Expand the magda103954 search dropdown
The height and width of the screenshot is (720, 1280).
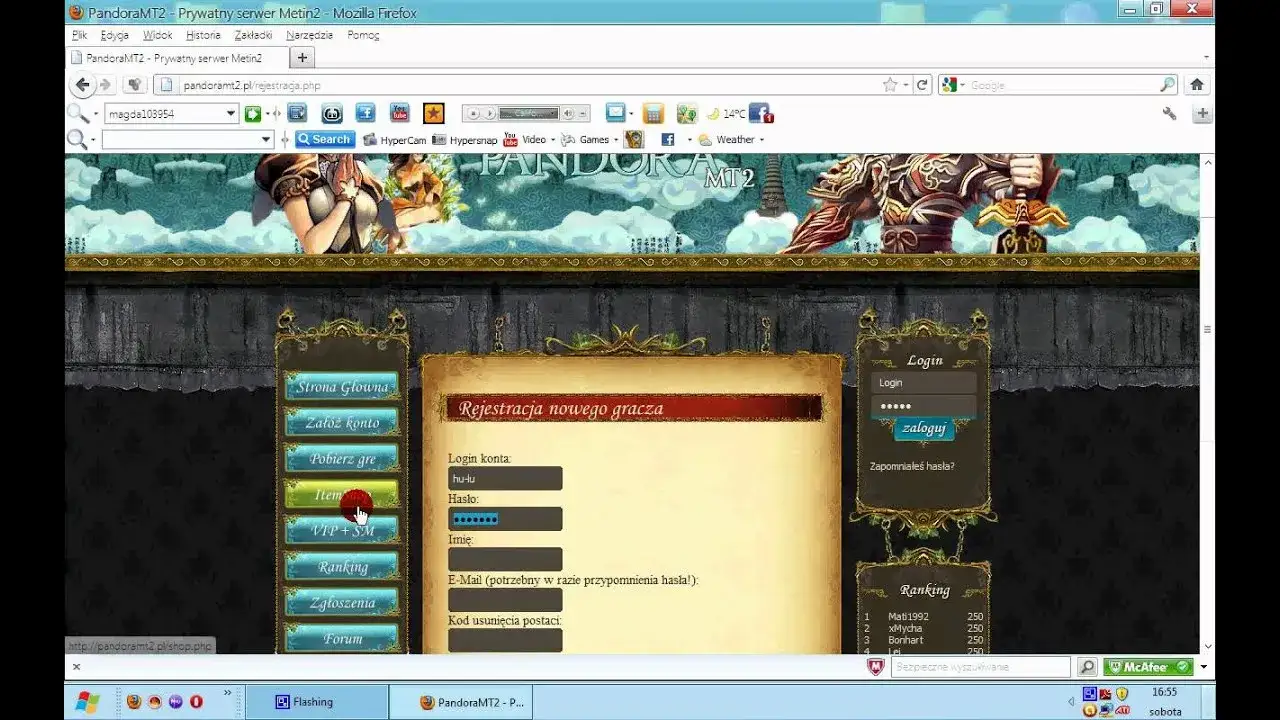[x=230, y=114]
